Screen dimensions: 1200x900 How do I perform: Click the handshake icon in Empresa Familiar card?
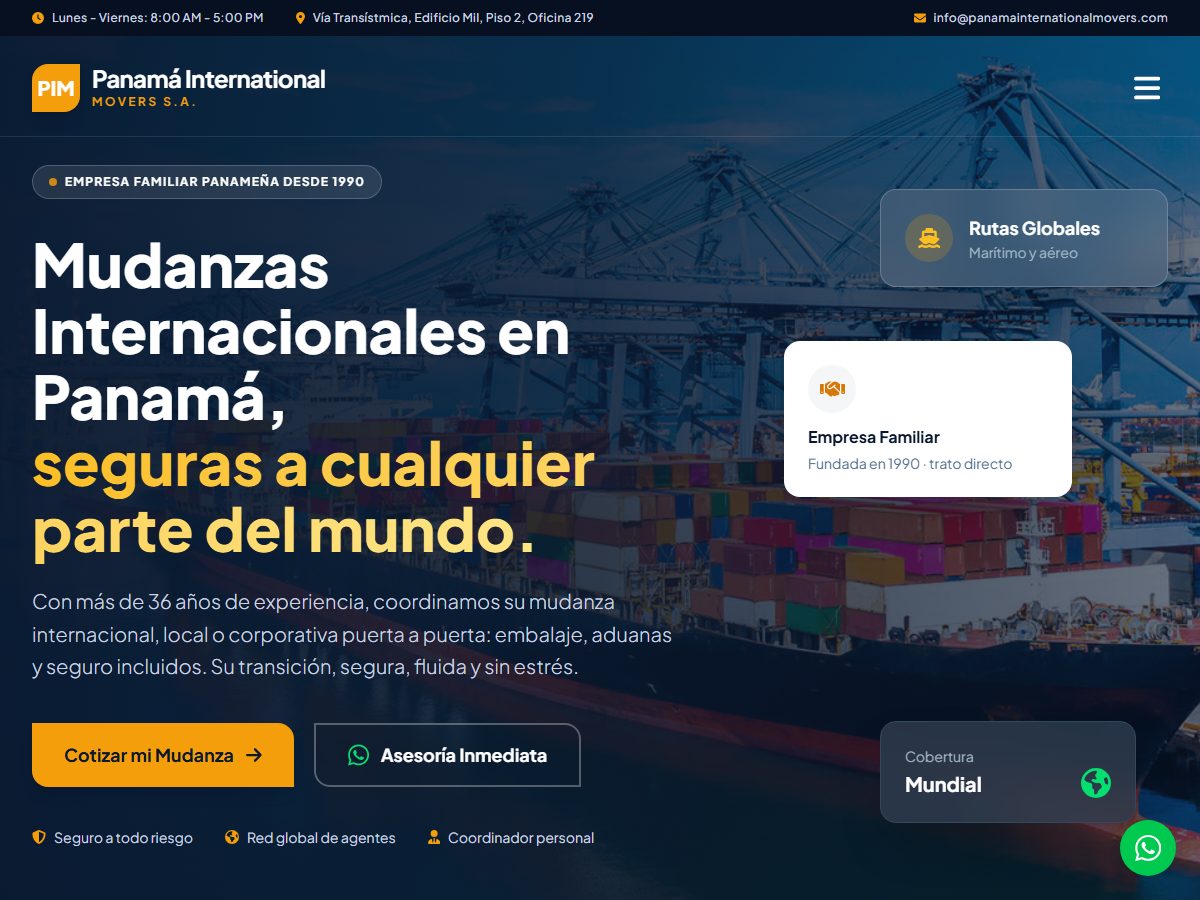click(832, 389)
